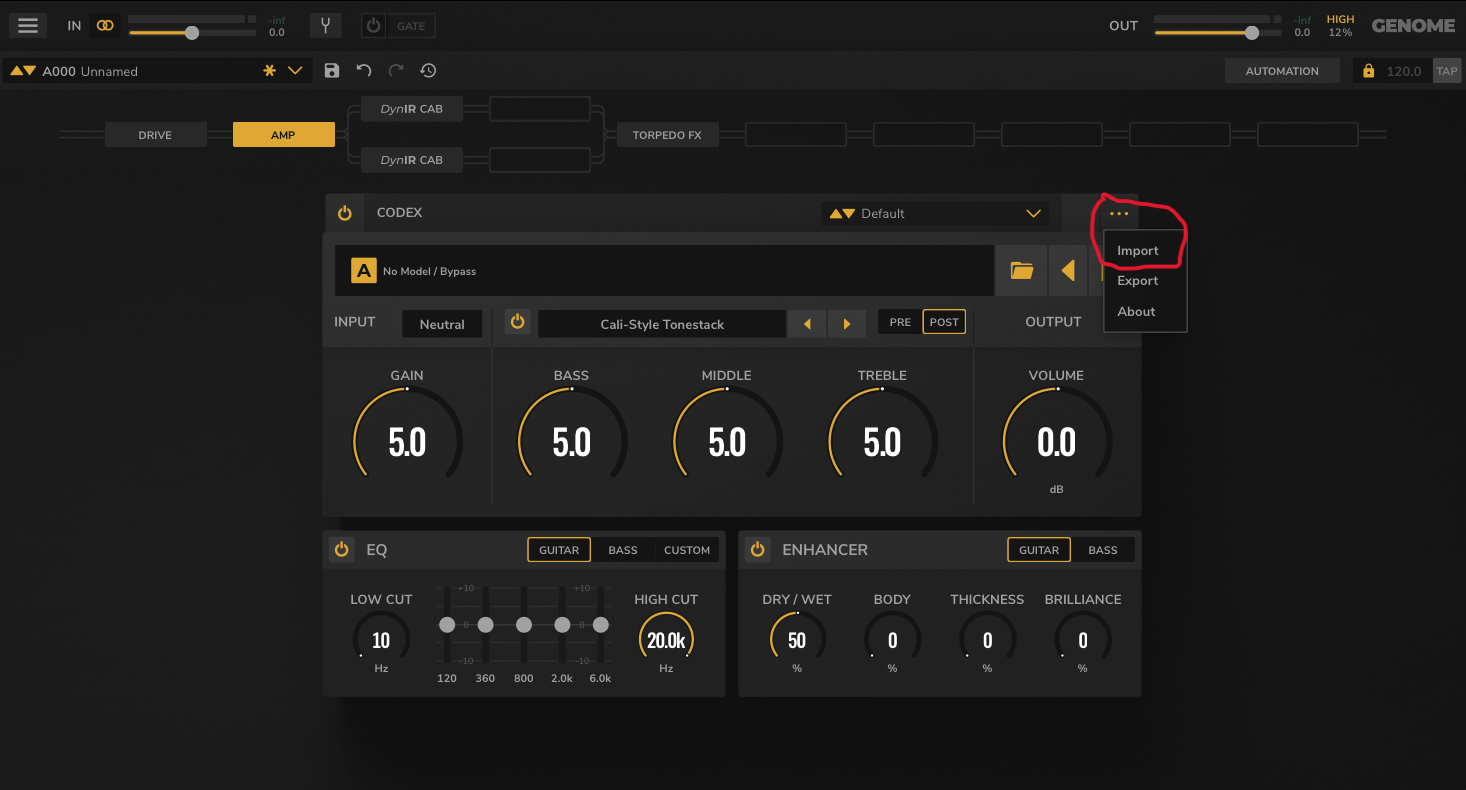Image resolution: width=1466 pixels, height=790 pixels.
Task: Click the IN level slider handle
Action: [x=192, y=33]
